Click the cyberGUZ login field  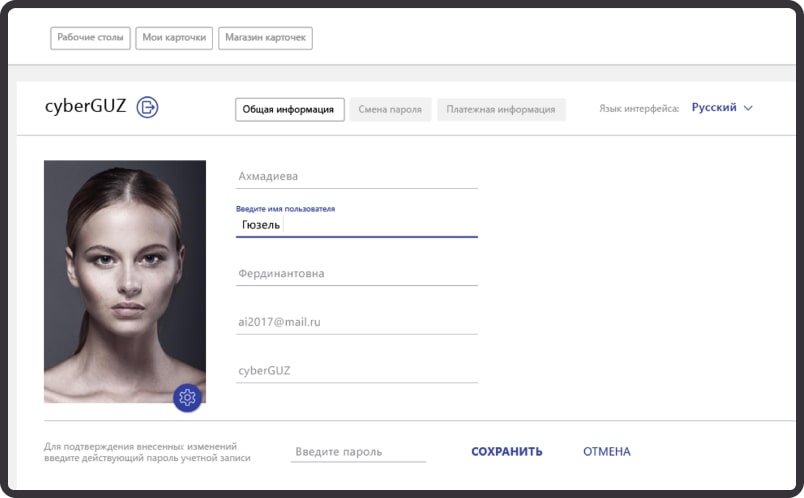click(356, 370)
